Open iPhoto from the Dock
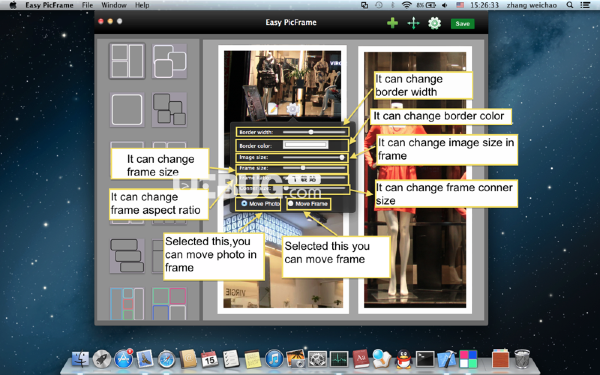 pyautogui.click(x=295, y=359)
